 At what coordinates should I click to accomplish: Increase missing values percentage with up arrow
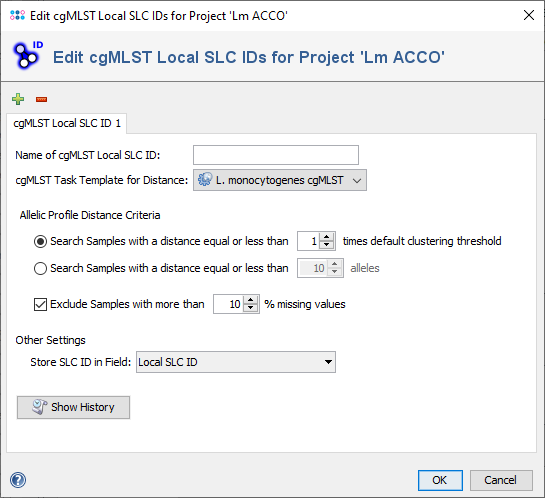(x=251, y=300)
